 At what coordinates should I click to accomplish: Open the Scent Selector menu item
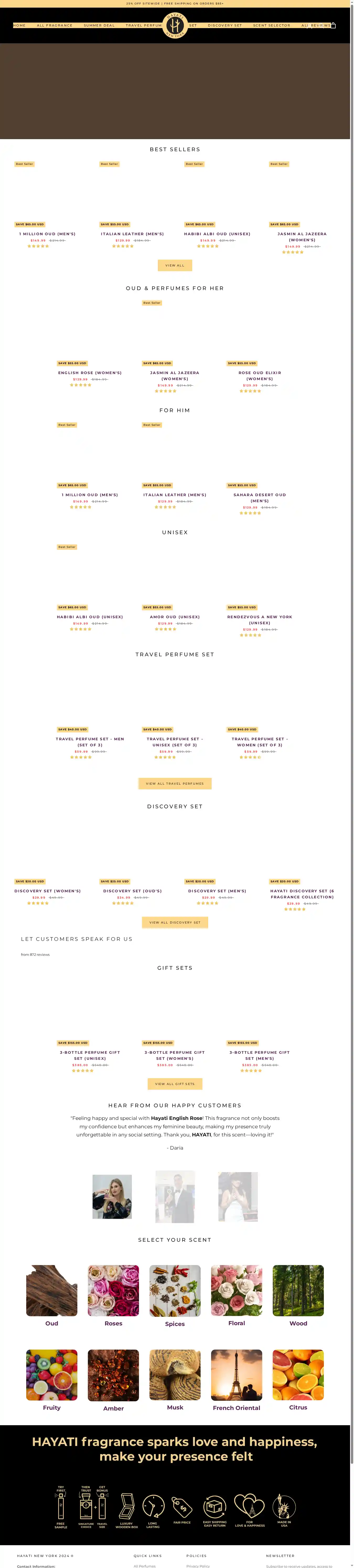click(271, 25)
